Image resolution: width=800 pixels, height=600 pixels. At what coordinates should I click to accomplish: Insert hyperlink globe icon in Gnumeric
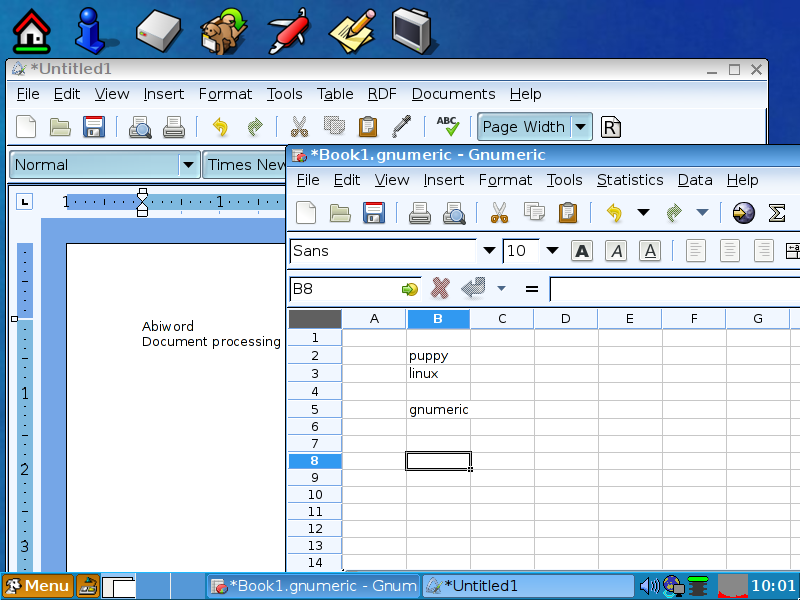click(743, 212)
